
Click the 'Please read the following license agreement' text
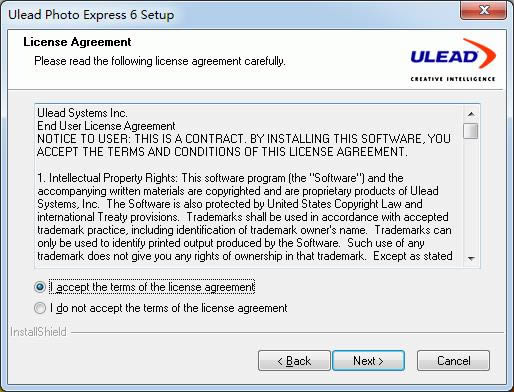click(160, 61)
